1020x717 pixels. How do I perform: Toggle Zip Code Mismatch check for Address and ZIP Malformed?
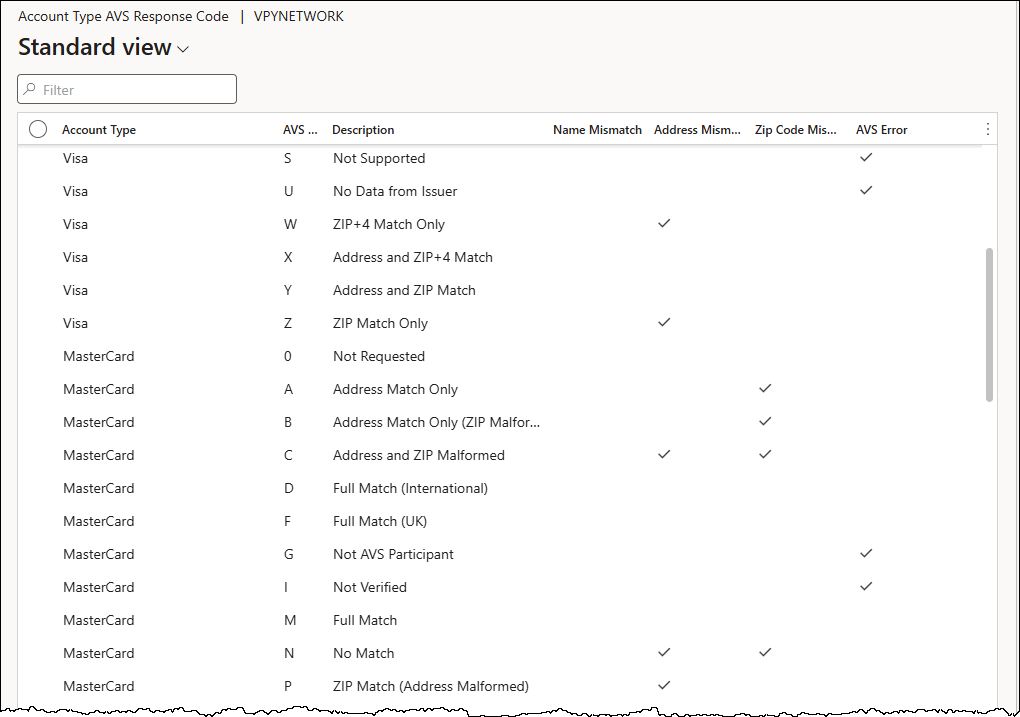[x=765, y=454]
